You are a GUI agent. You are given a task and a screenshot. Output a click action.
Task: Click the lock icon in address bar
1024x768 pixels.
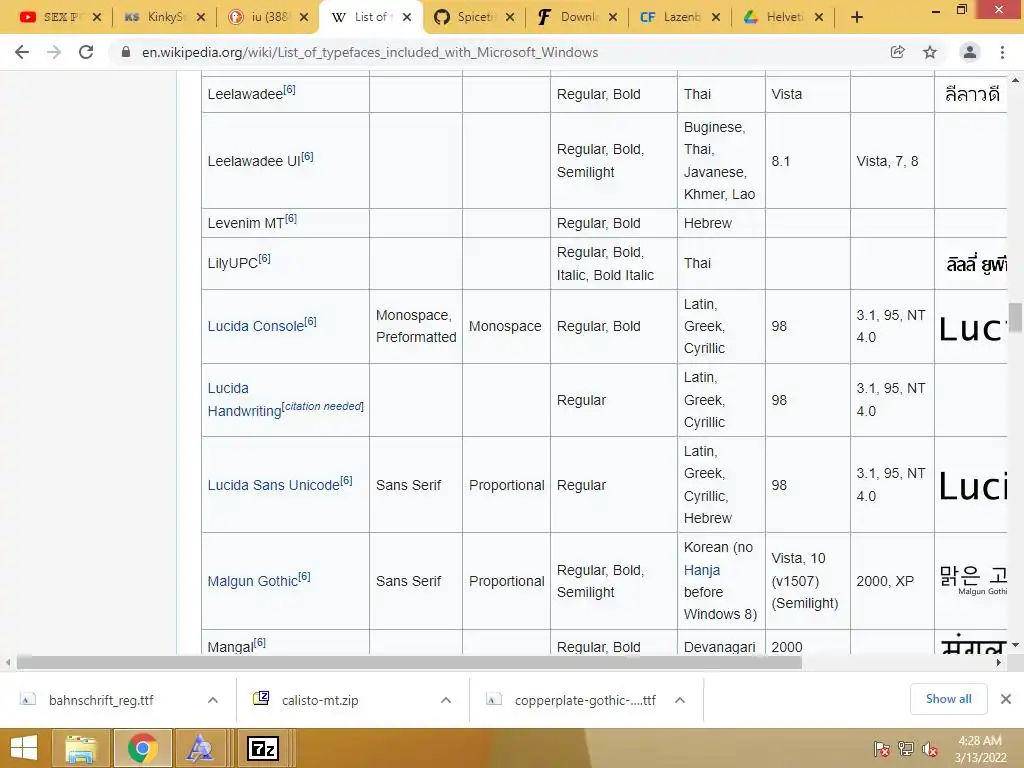pos(126,52)
